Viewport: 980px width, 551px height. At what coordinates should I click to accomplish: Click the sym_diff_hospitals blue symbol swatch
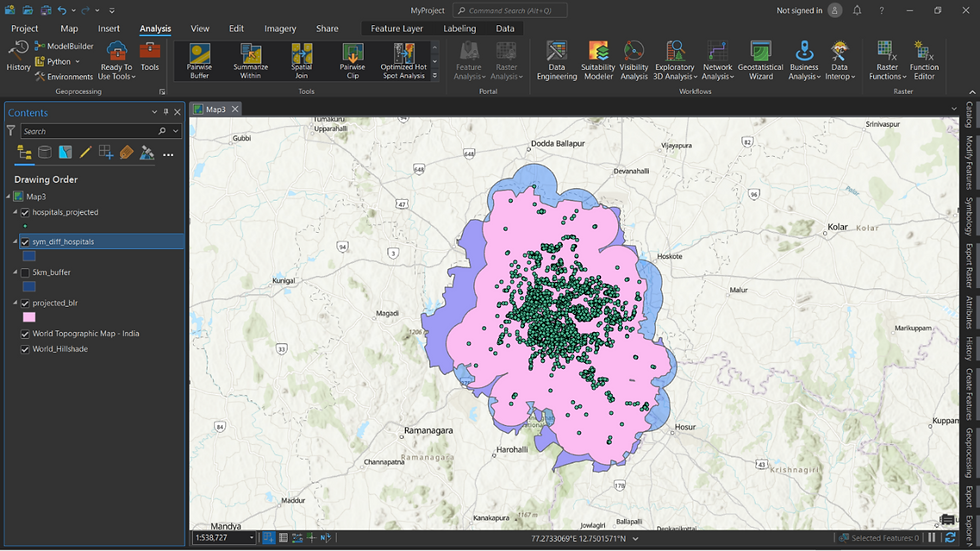(x=29, y=256)
